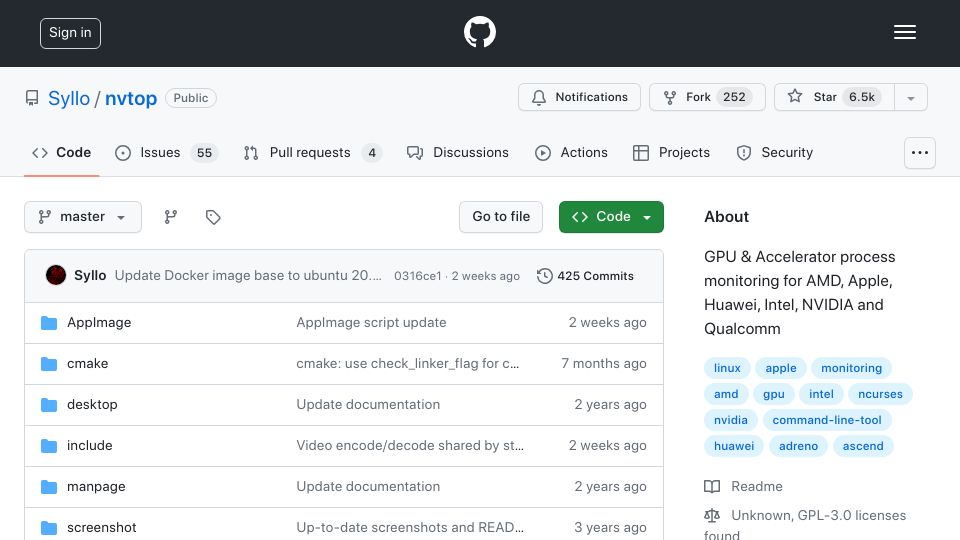Open the Pull requests tab

click(312, 152)
